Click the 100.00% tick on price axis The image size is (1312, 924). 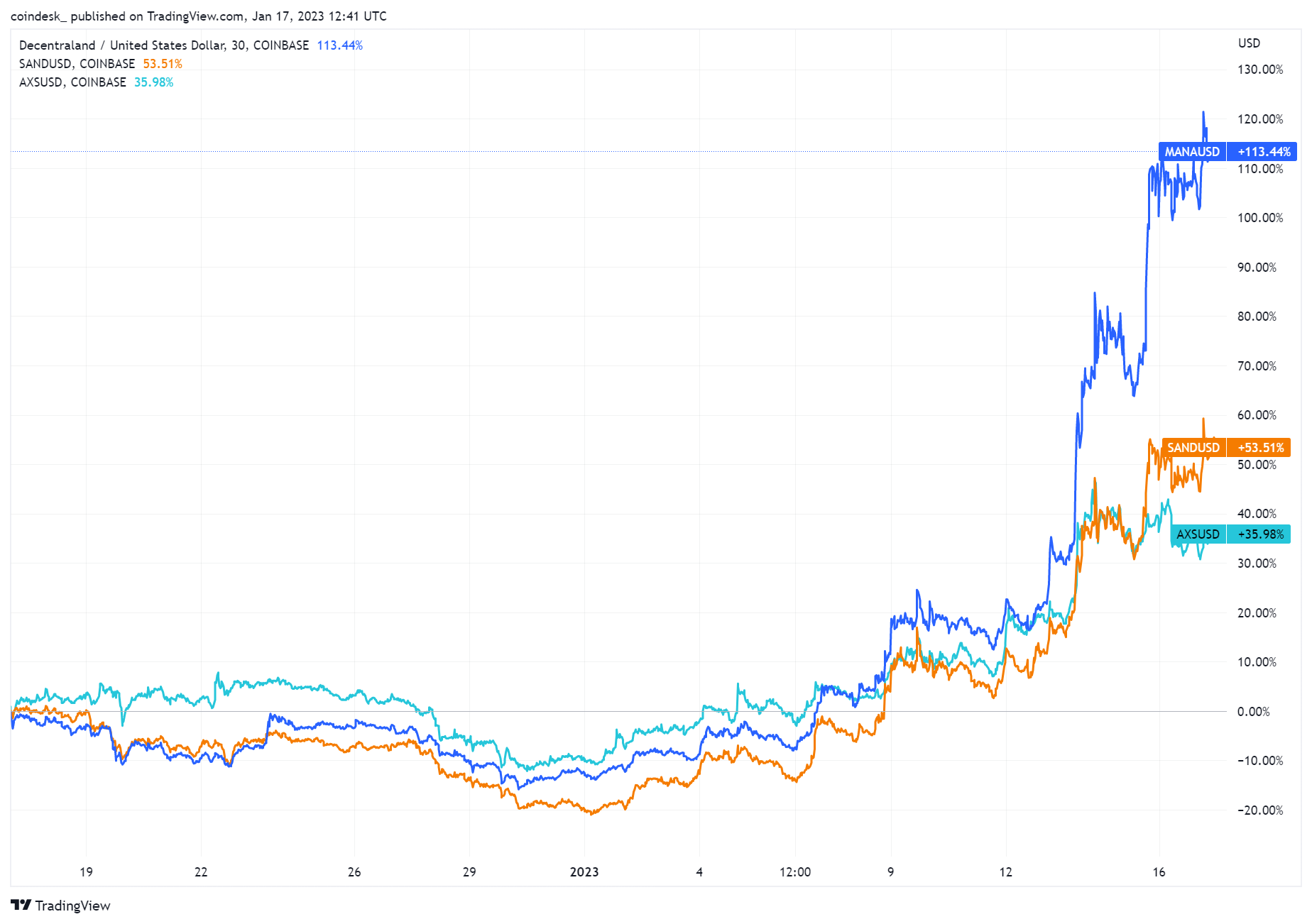pyautogui.click(x=1259, y=218)
